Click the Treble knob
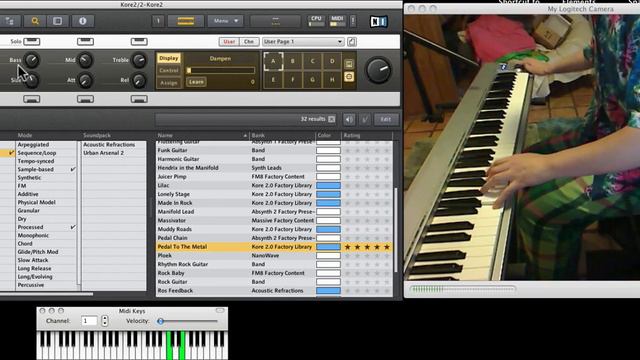Screen dimensions: 640x360 coord(139,60)
